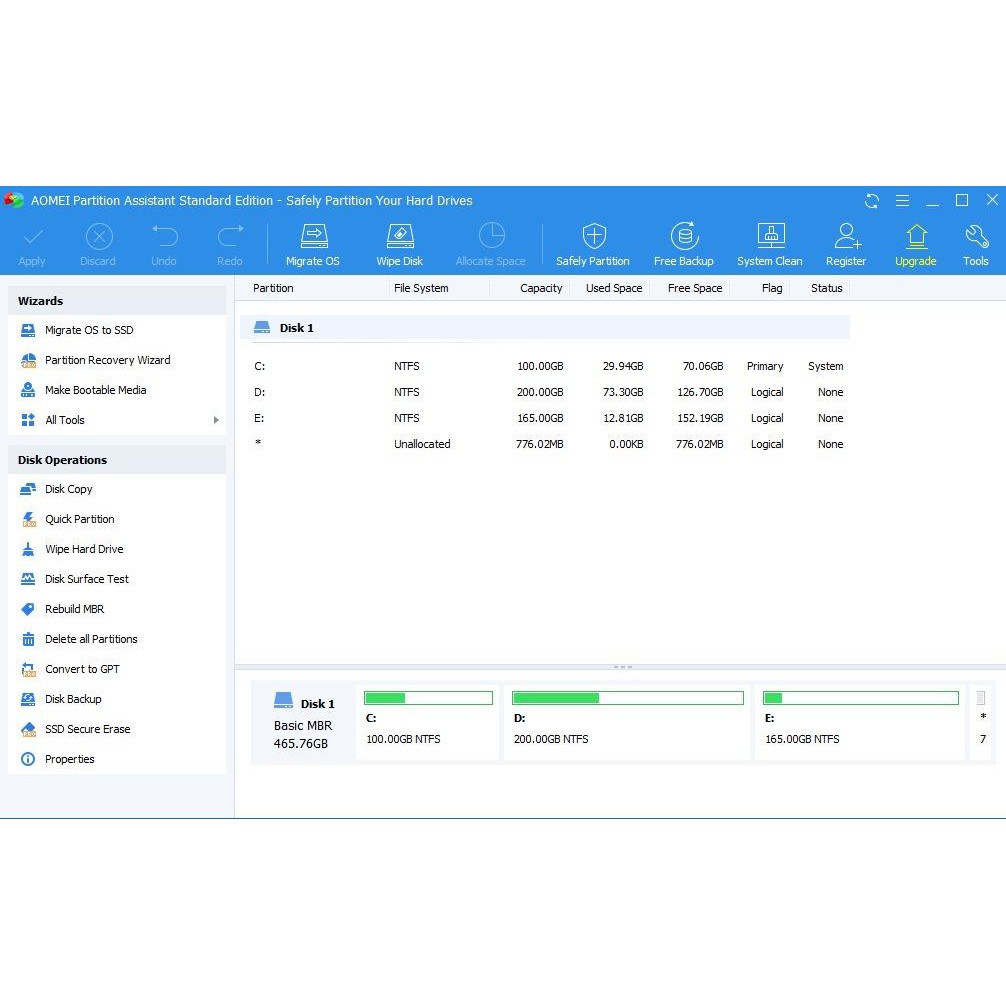Open the Wipe Disk tool
This screenshot has height=1006, width=1006.
point(399,242)
